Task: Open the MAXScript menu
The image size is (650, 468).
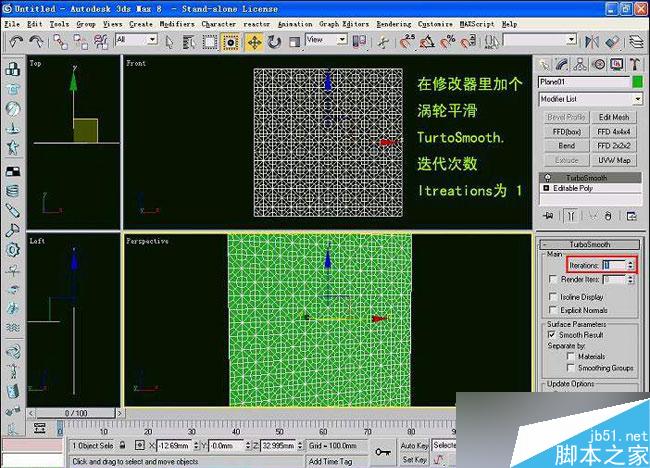Action: 477,24
